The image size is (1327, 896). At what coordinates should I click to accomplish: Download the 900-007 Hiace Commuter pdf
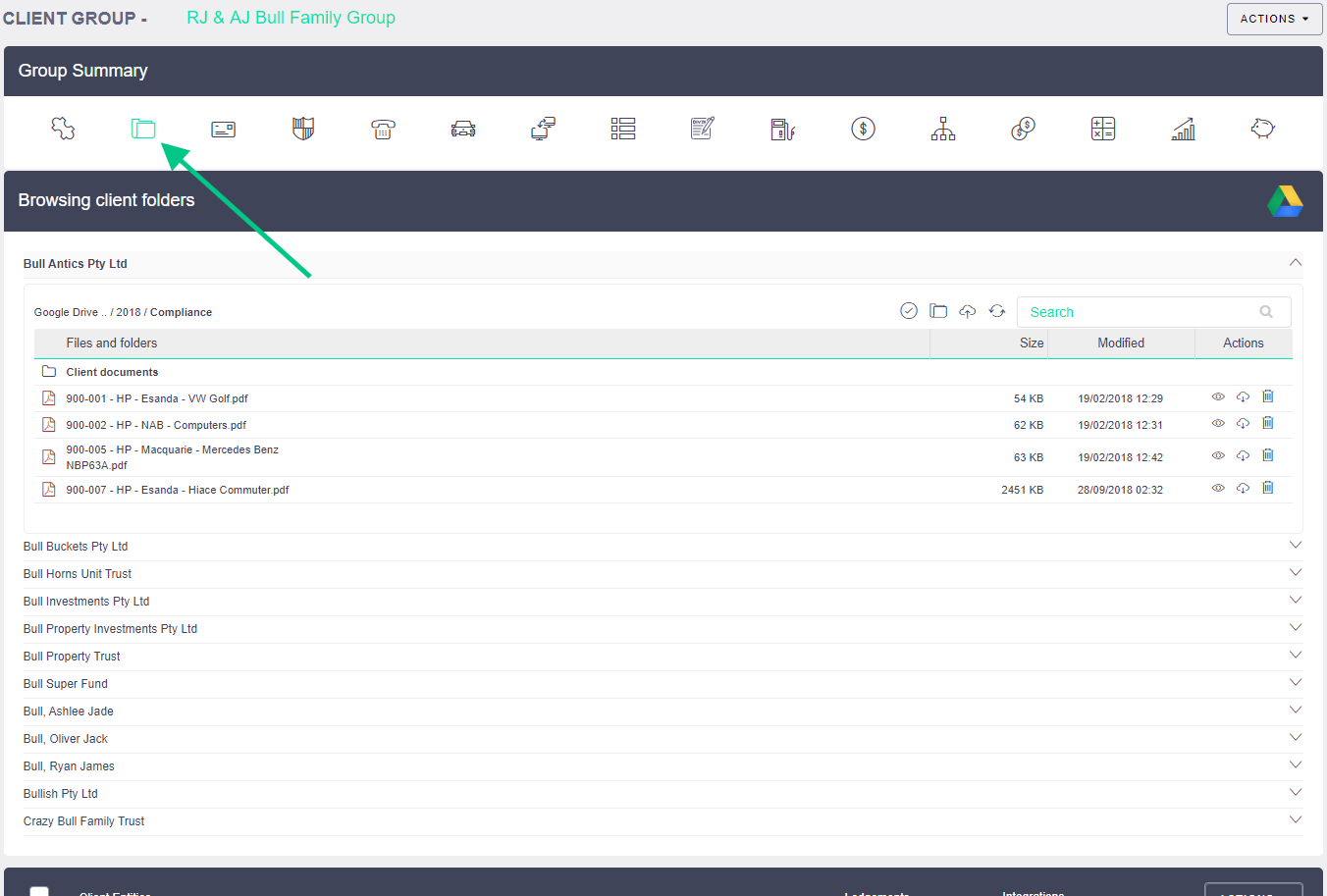pyautogui.click(x=1243, y=489)
